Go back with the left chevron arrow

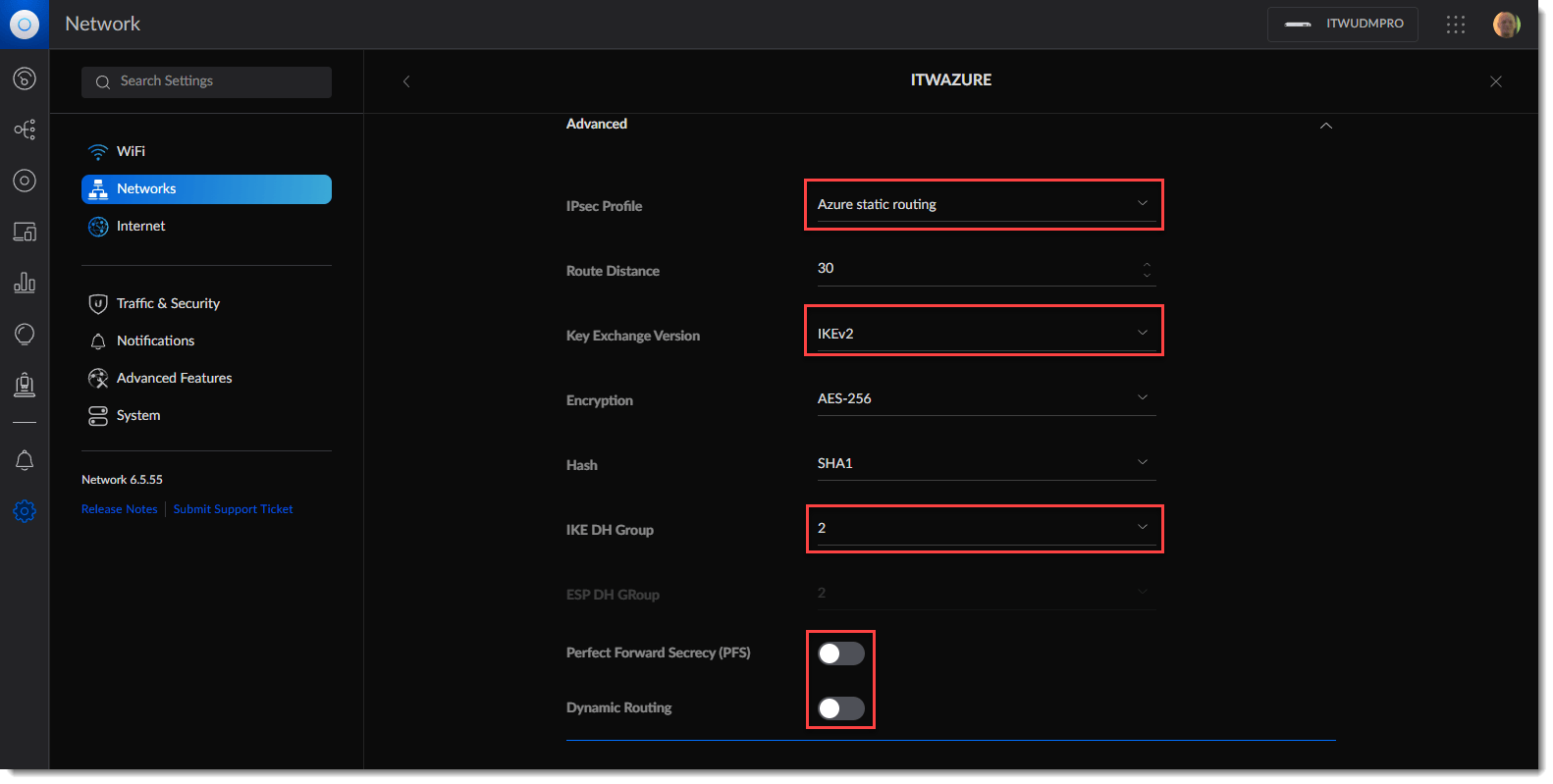406,81
